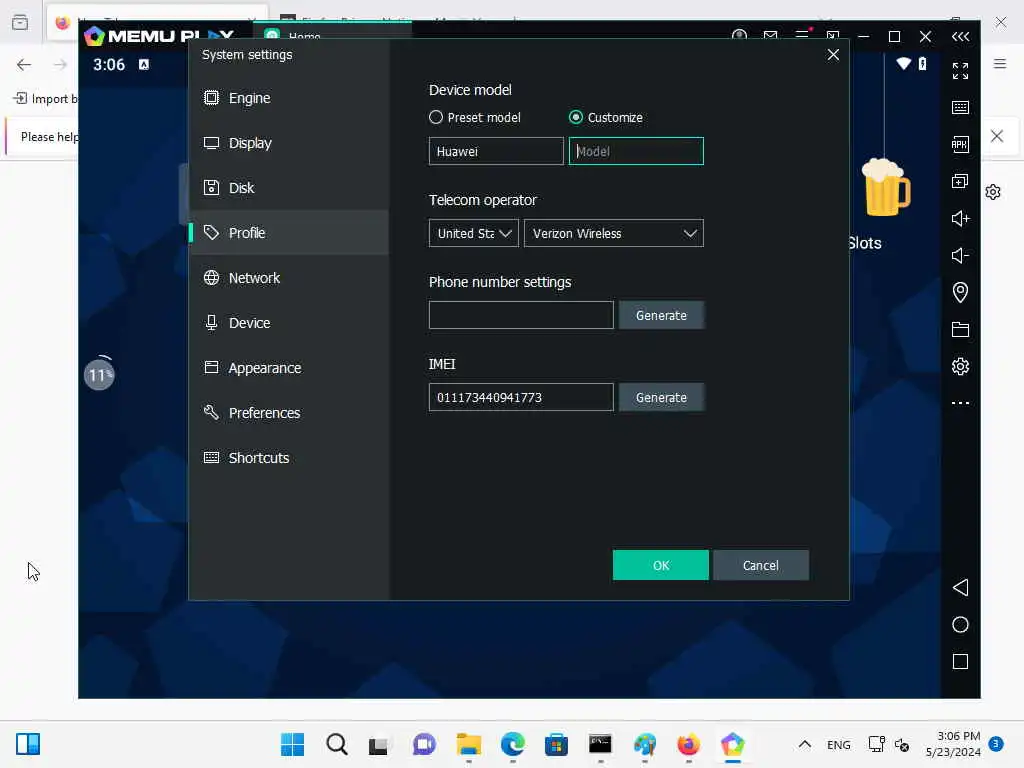
Task: Open Firefox from the taskbar
Action: click(688, 744)
